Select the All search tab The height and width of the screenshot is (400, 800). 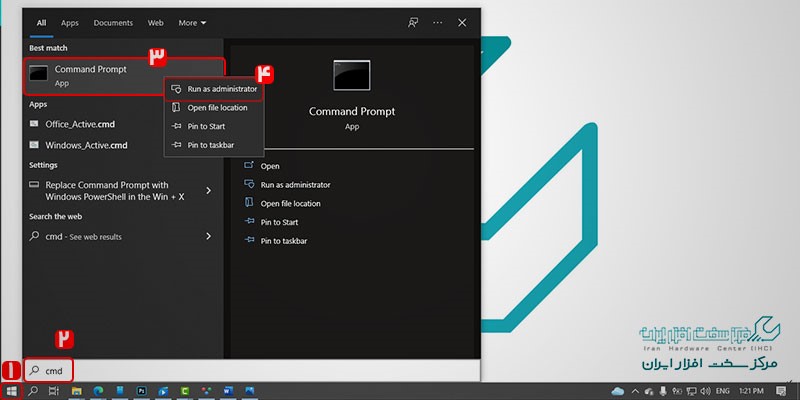(41, 23)
